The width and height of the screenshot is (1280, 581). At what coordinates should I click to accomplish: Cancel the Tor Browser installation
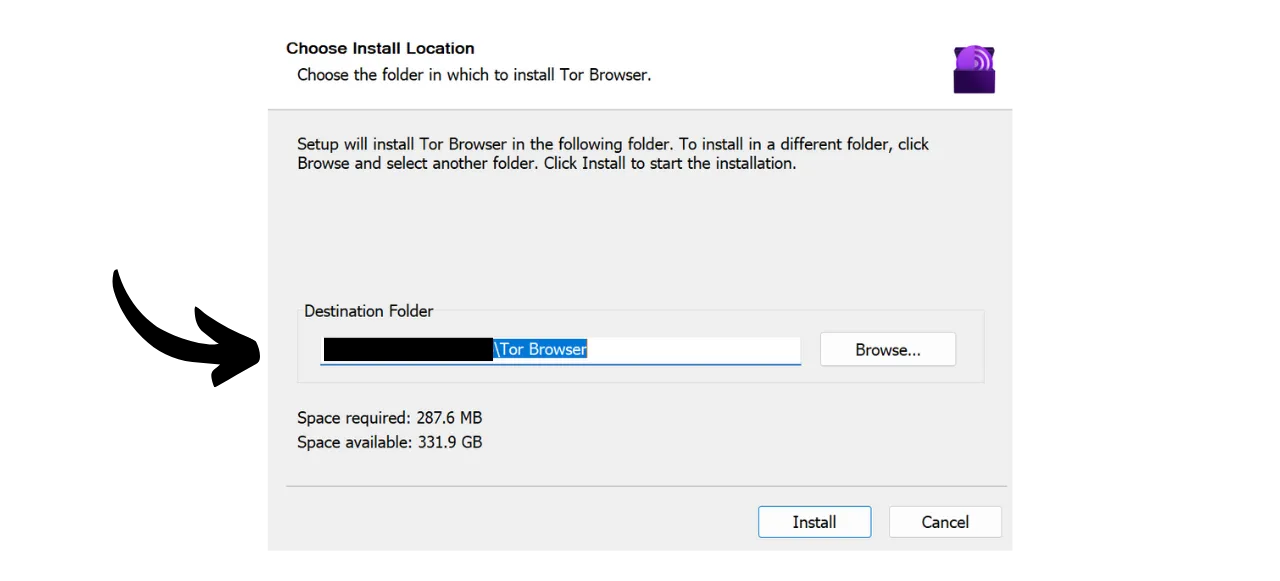944,521
